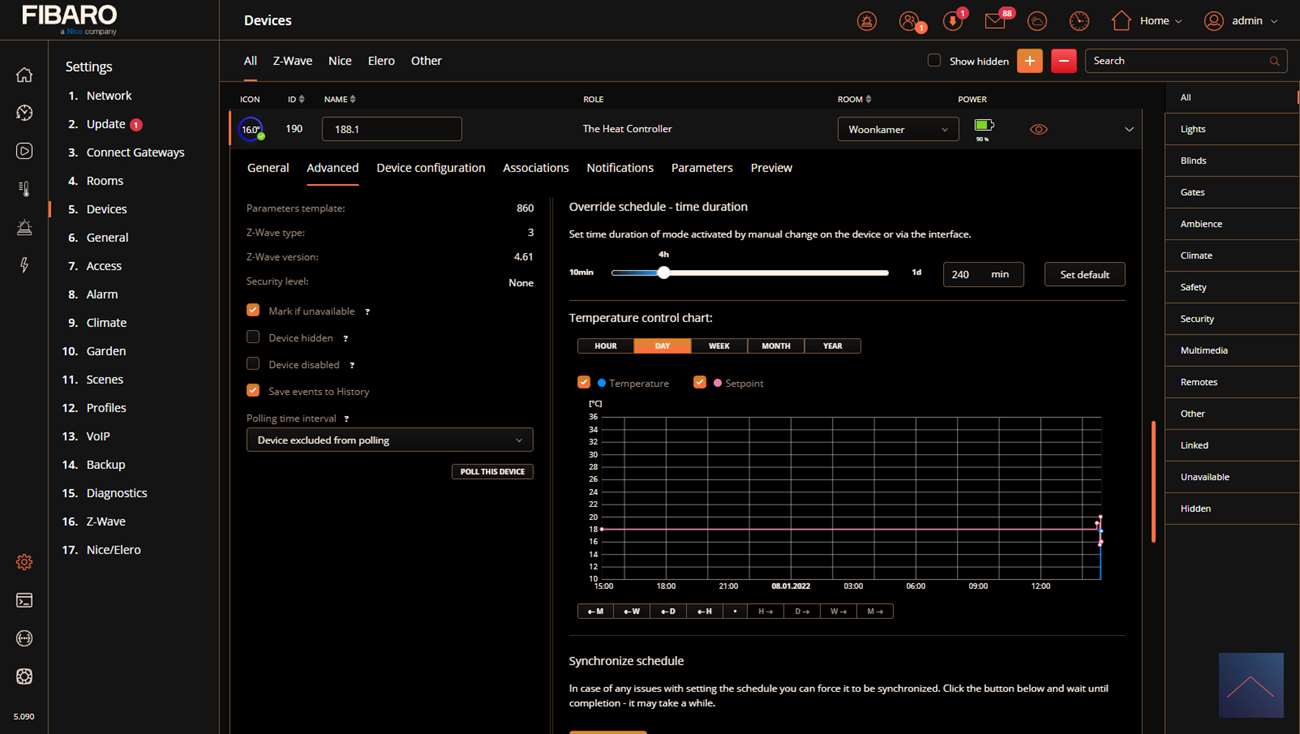Collapse device row with chevron arrow
The image size is (1300, 734).
coord(1129,129)
